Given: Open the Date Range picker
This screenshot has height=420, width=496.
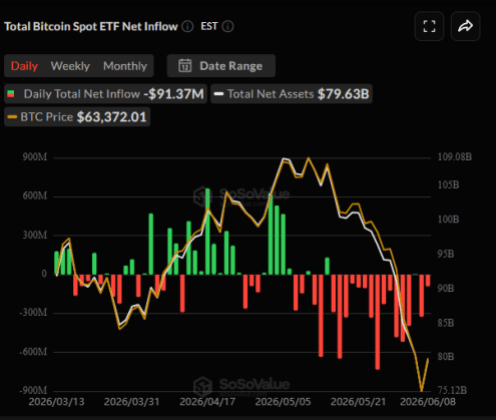Looking at the screenshot, I should (x=221, y=66).
